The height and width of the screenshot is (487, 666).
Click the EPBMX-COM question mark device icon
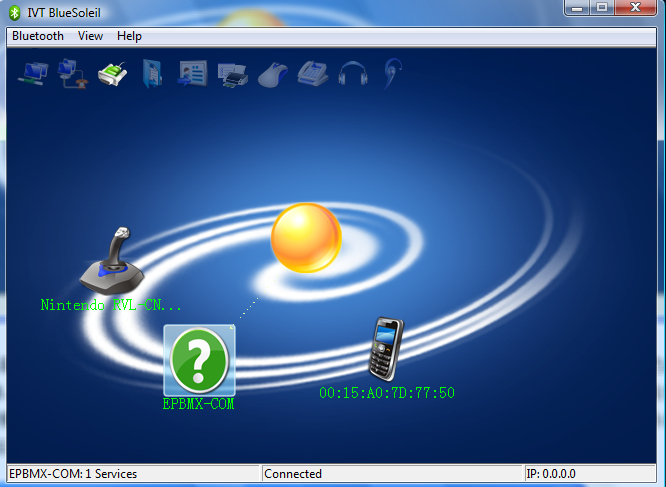(x=199, y=360)
